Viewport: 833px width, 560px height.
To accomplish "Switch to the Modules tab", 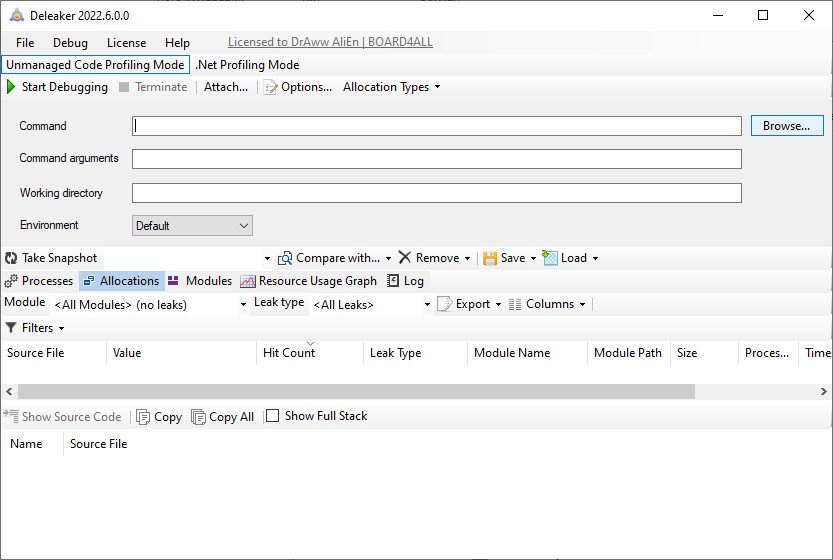I will coord(200,281).
